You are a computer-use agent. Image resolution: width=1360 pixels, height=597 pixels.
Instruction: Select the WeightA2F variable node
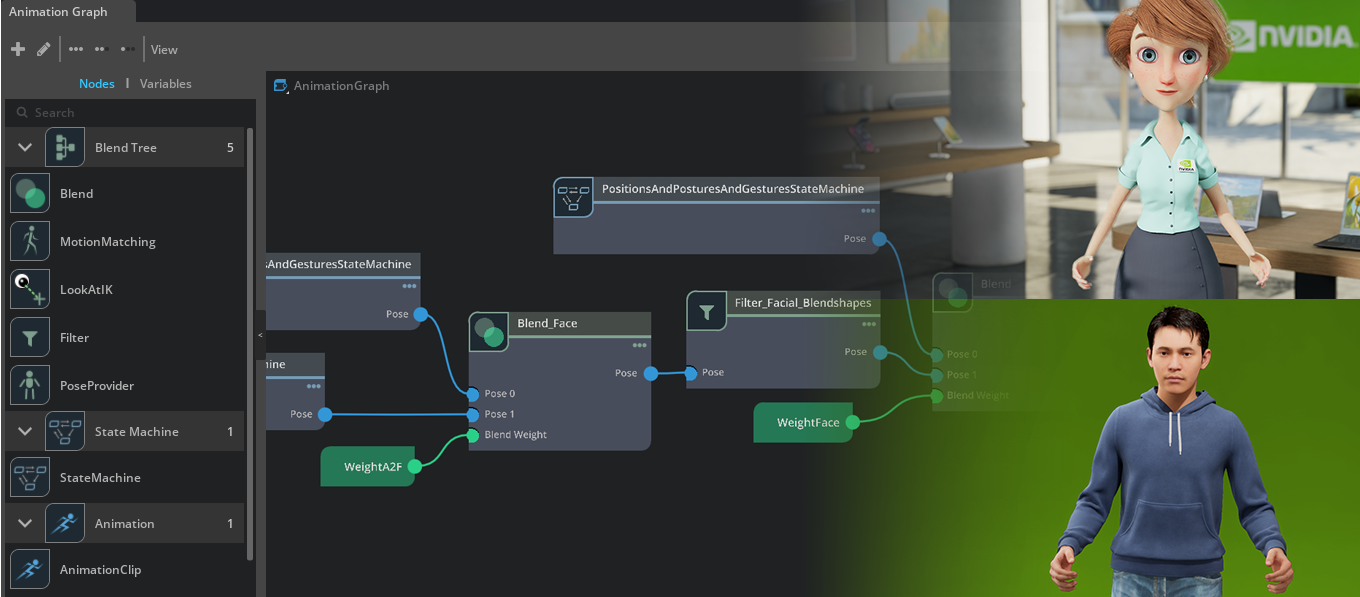click(x=368, y=467)
